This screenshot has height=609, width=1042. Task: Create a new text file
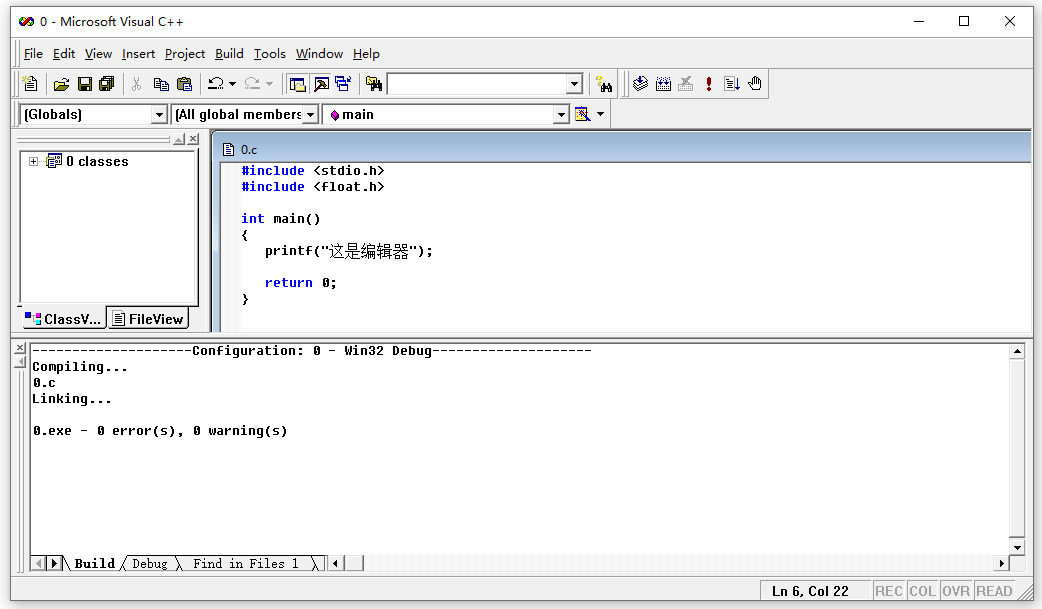coord(30,84)
